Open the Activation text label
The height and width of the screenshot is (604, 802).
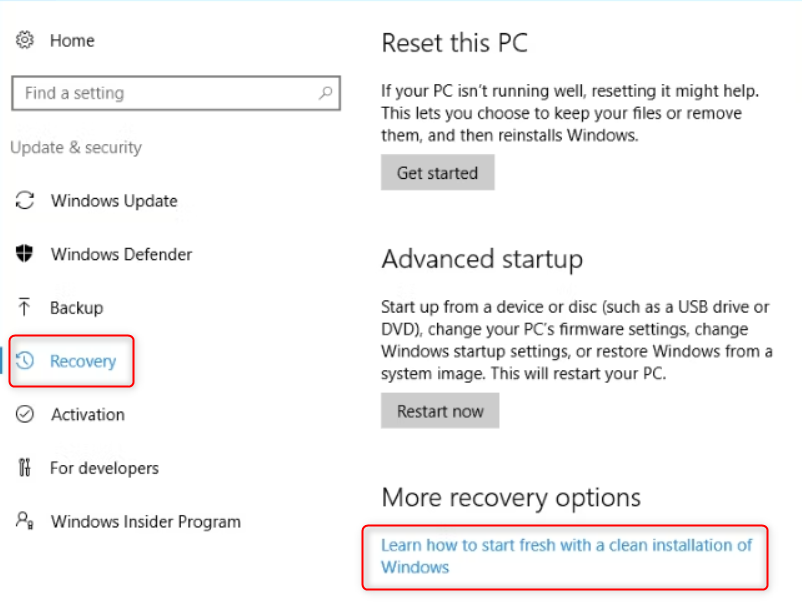tap(88, 414)
